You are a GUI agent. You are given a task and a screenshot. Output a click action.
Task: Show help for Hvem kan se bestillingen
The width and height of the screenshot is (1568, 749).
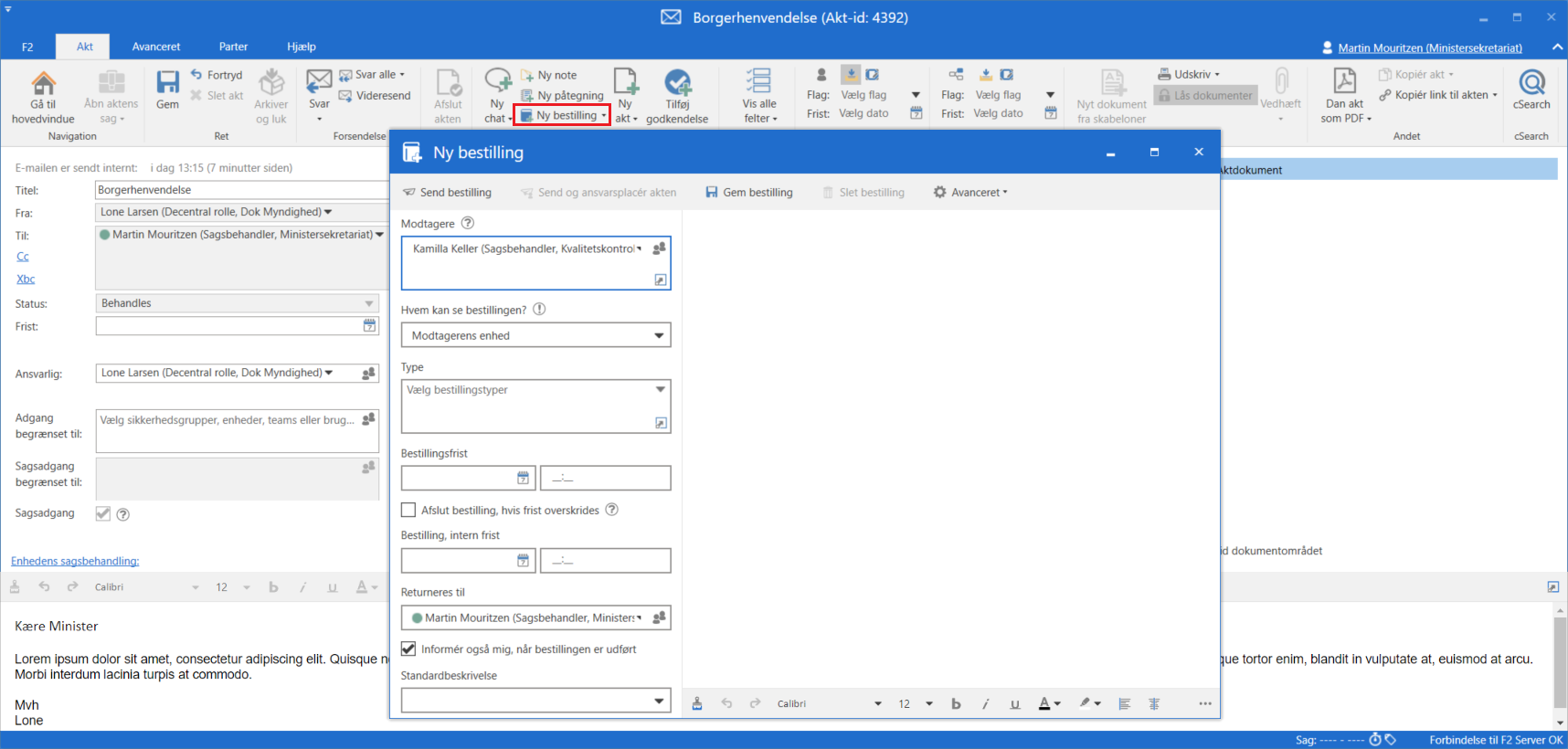(x=539, y=309)
